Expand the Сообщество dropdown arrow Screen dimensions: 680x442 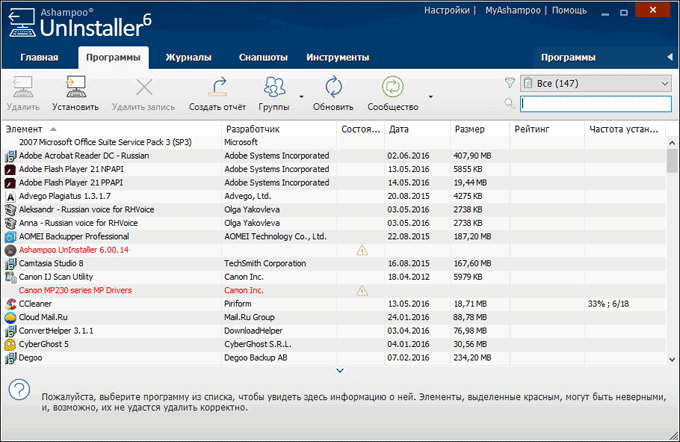[431, 97]
